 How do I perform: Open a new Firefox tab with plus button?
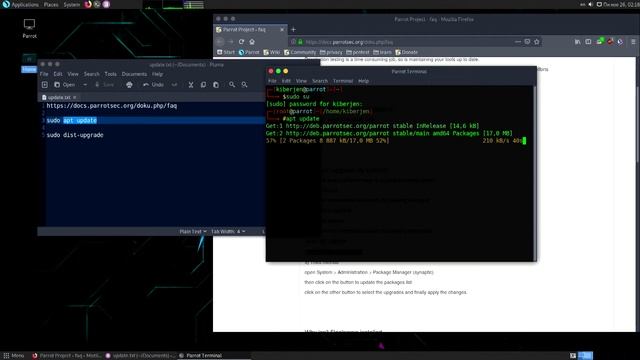(x=293, y=29)
